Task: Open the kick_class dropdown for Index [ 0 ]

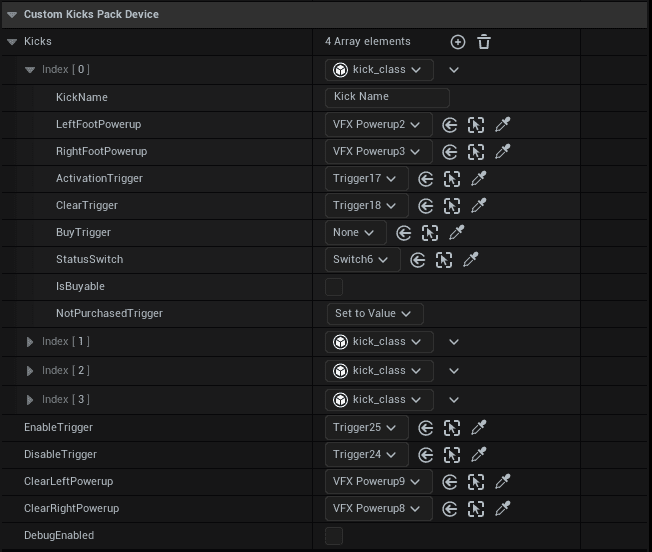Action: tap(379, 70)
